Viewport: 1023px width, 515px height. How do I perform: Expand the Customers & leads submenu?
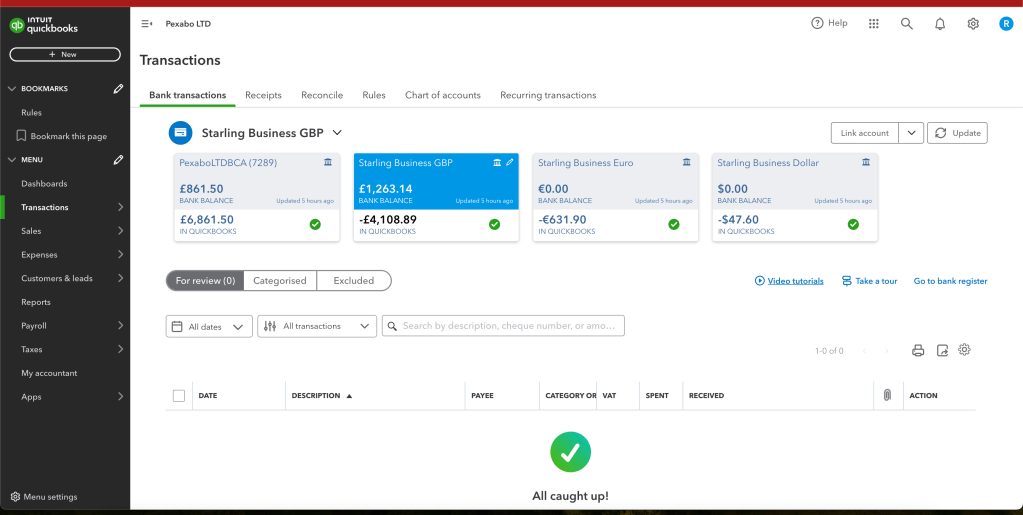click(x=121, y=278)
